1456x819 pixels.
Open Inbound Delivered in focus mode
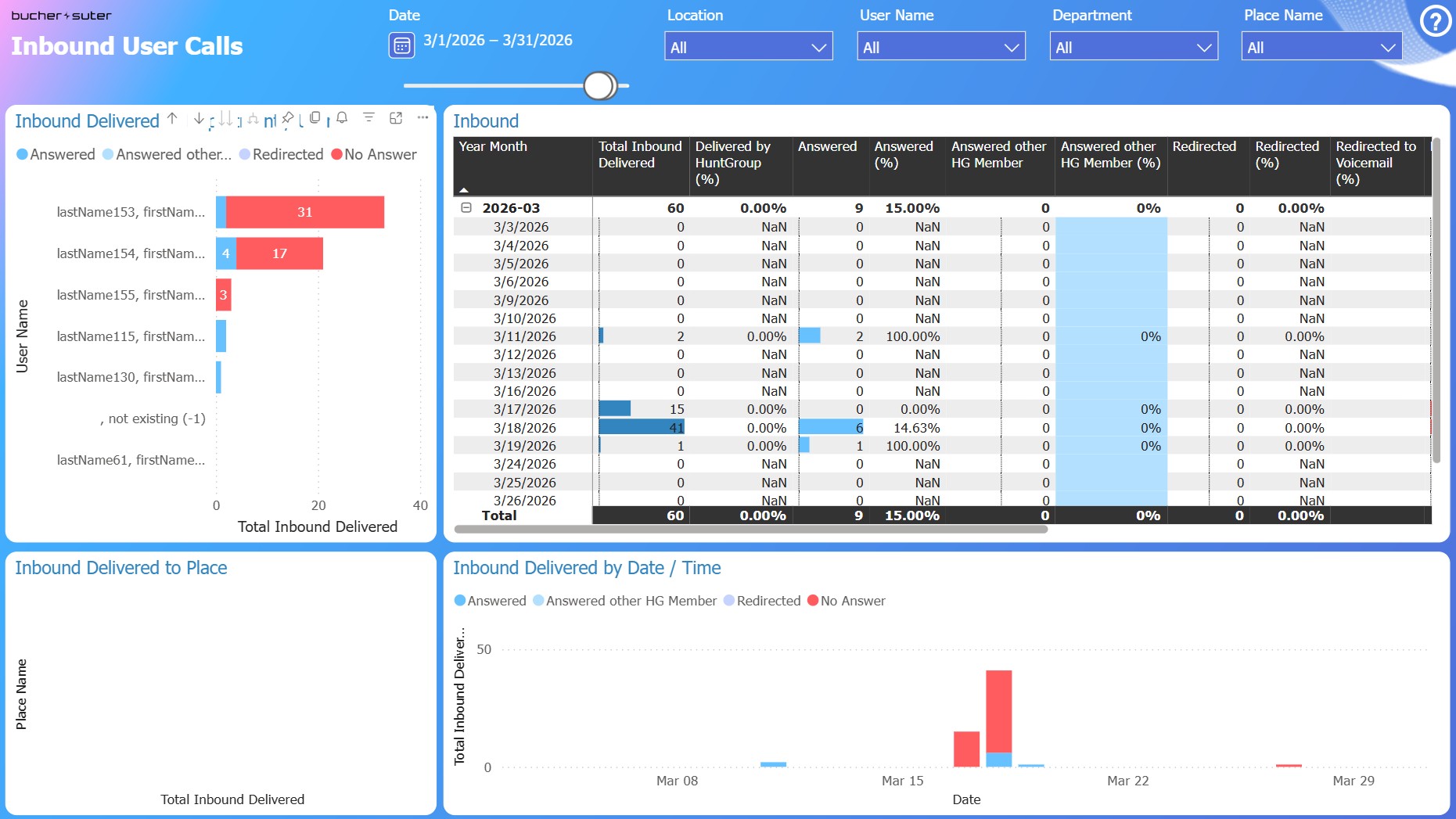tap(396, 118)
